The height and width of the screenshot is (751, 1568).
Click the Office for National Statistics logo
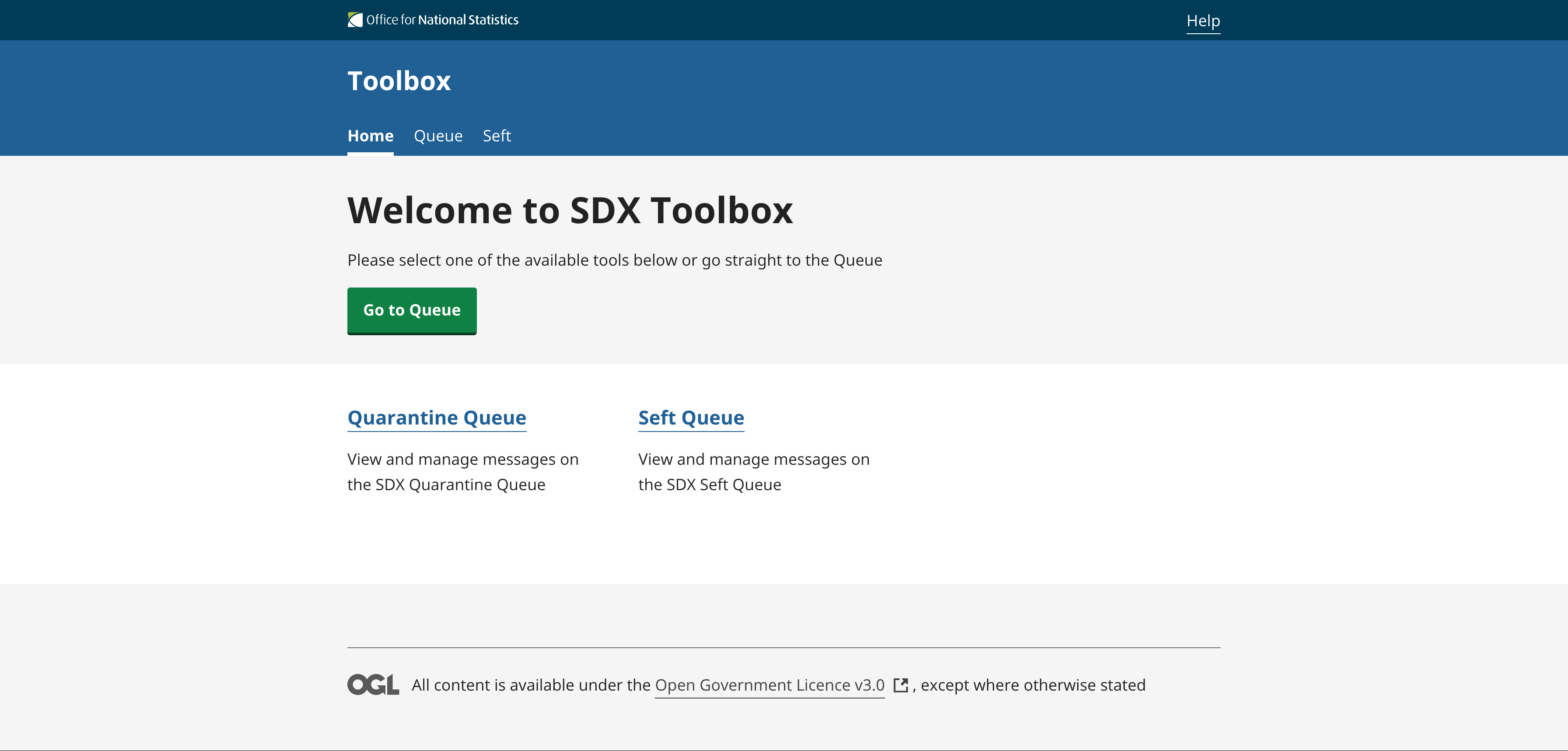pos(433,19)
